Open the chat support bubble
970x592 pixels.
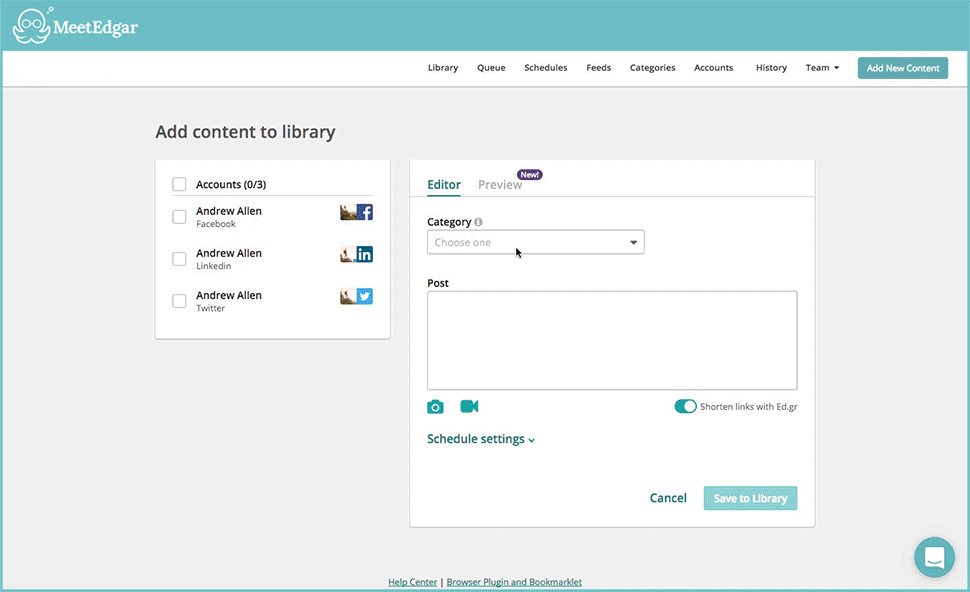[934, 558]
